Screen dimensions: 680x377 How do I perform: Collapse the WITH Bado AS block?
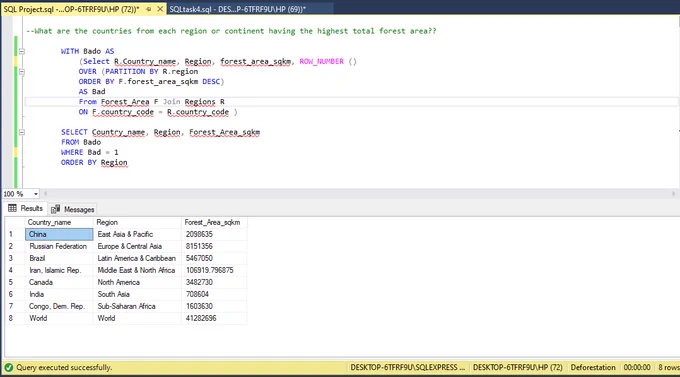point(22,51)
